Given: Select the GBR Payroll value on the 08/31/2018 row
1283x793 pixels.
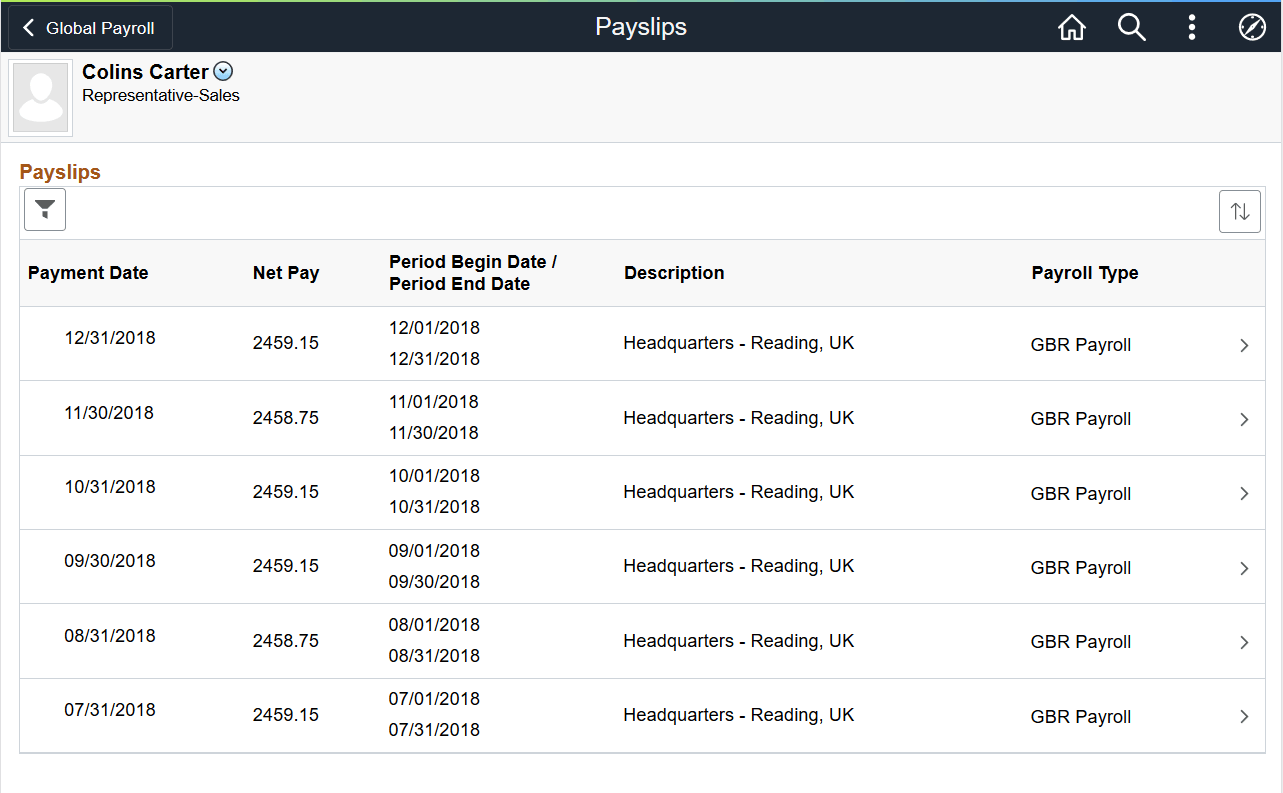Looking at the screenshot, I should click(1080, 641).
